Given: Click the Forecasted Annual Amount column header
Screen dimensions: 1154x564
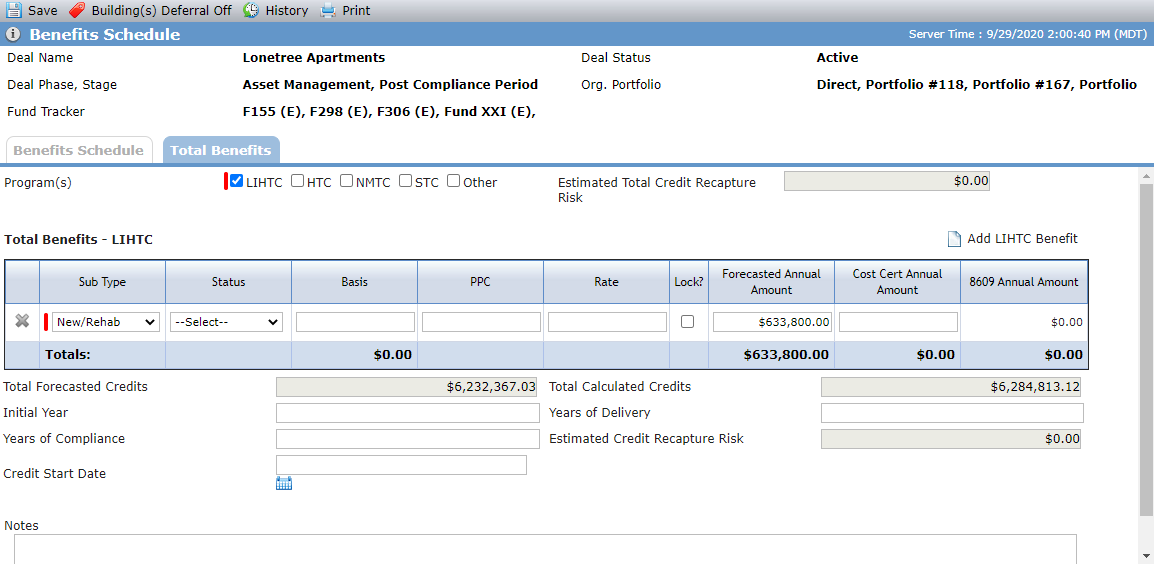Looking at the screenshot, I should point(771,281).
